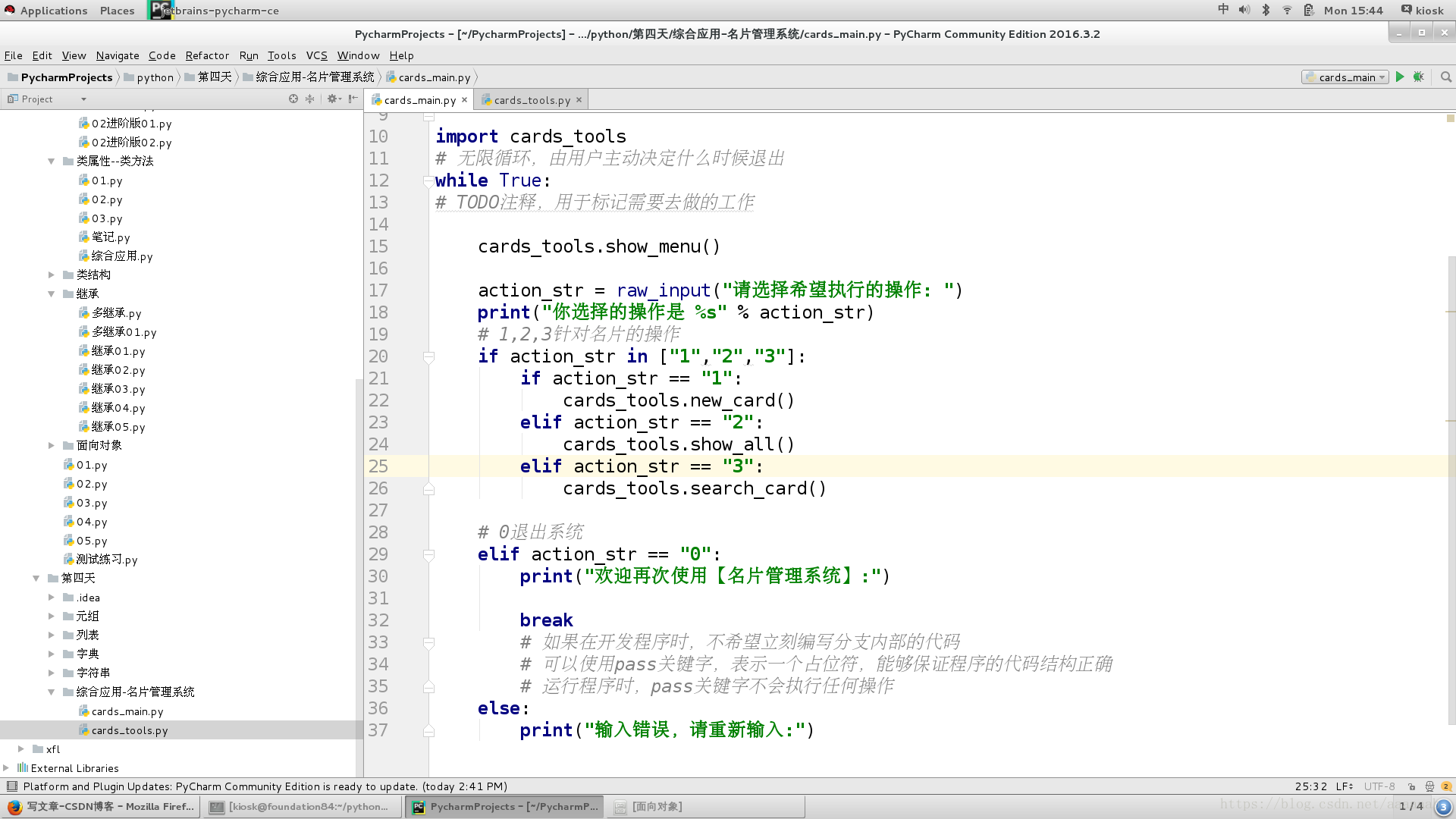Expand the xfl folder
1456x819 pixels.
click(x=21, y=748)
